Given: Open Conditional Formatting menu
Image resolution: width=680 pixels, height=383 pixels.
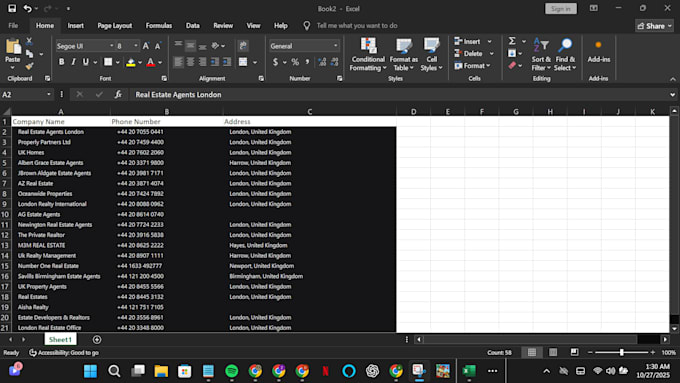Looking at the screenshot, I should click(368, 55).
